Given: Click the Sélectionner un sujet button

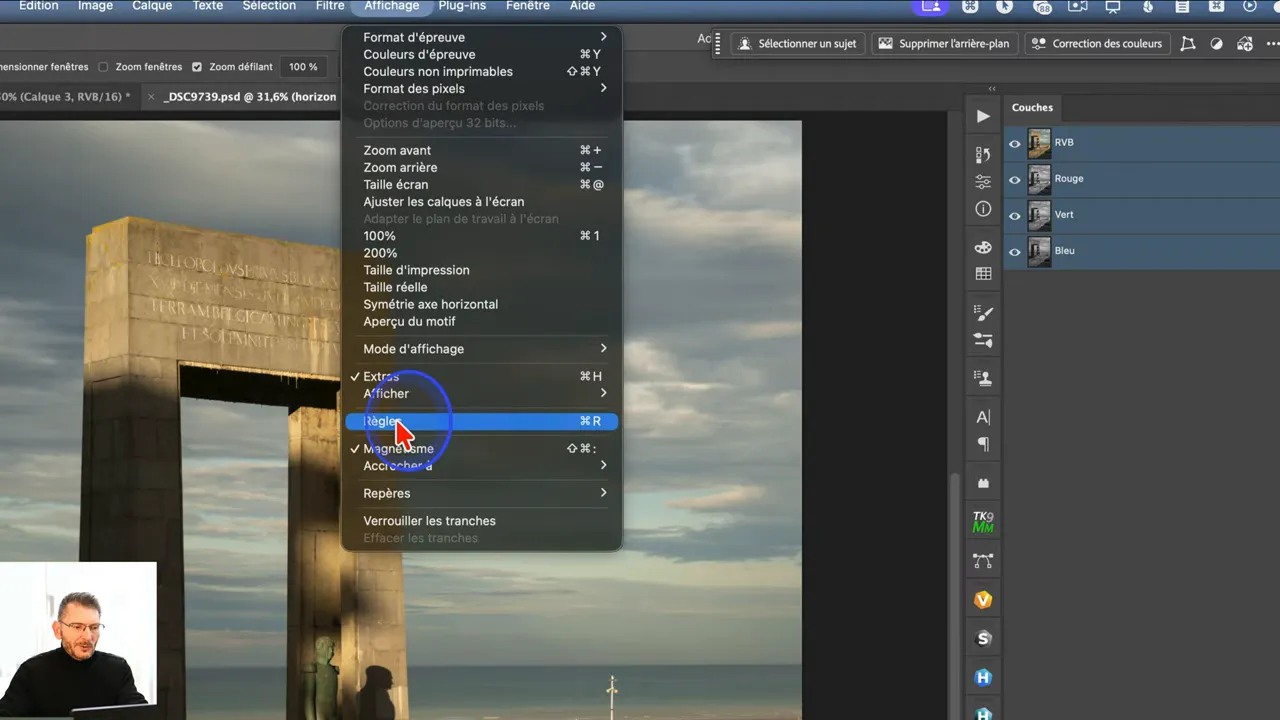Looking at the screenshot, I should (797, 44).
